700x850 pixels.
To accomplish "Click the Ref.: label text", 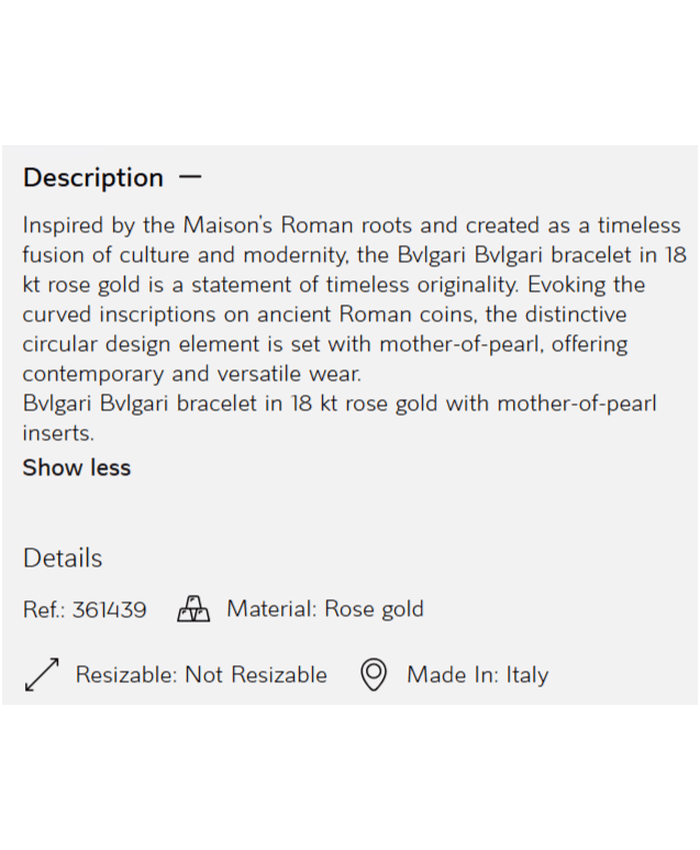I will click(x=44, y=610).
